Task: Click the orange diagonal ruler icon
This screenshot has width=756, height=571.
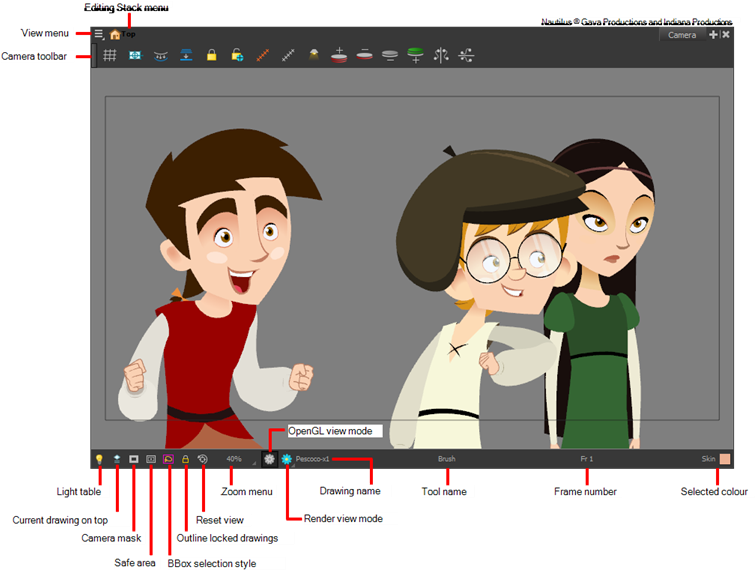Action: 263,56
